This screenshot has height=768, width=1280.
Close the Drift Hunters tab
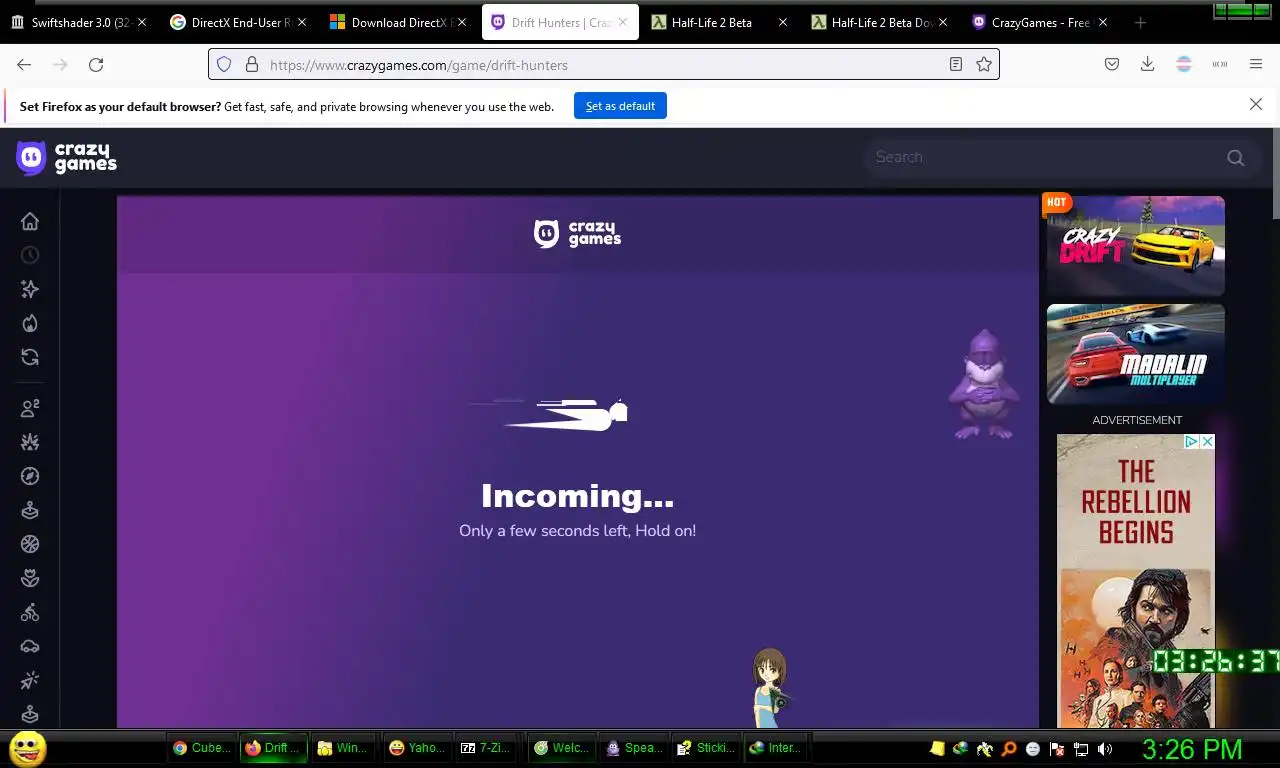(622, 22)
